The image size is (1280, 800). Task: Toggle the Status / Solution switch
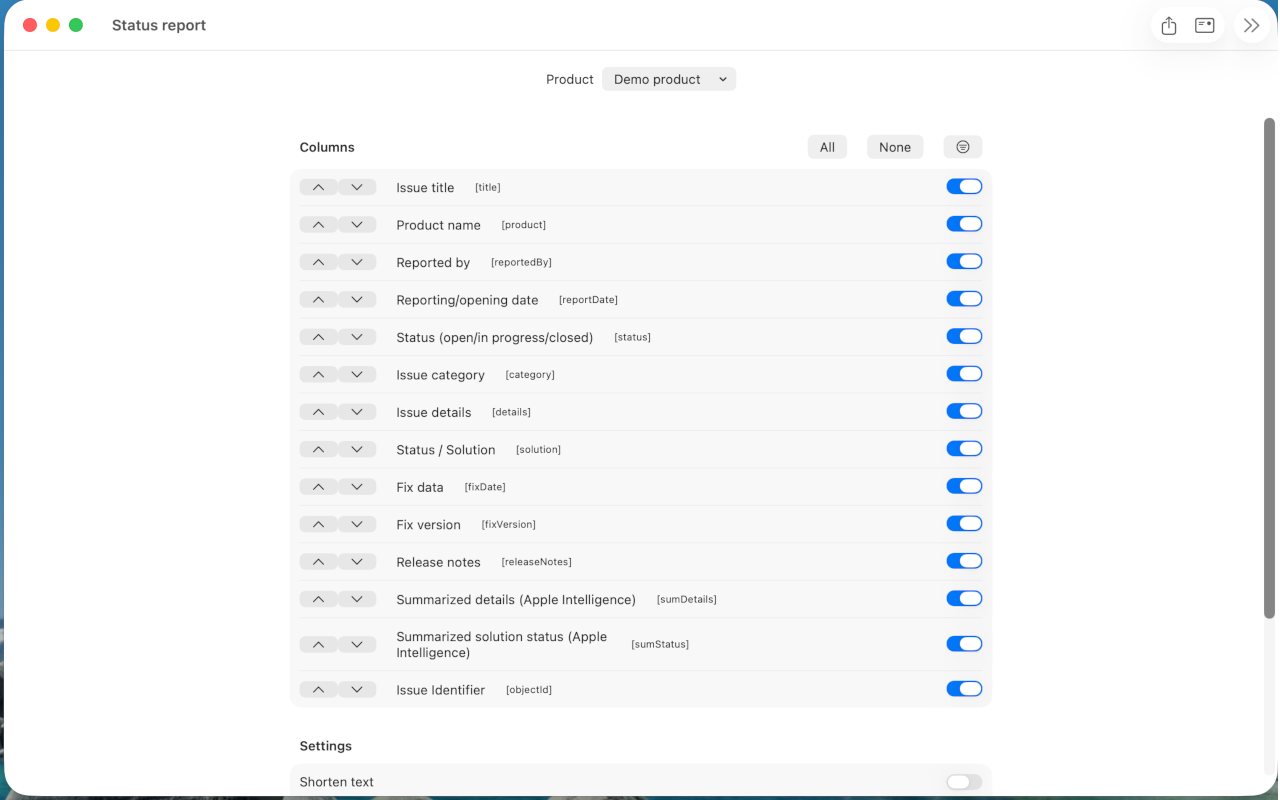[964, 449]
